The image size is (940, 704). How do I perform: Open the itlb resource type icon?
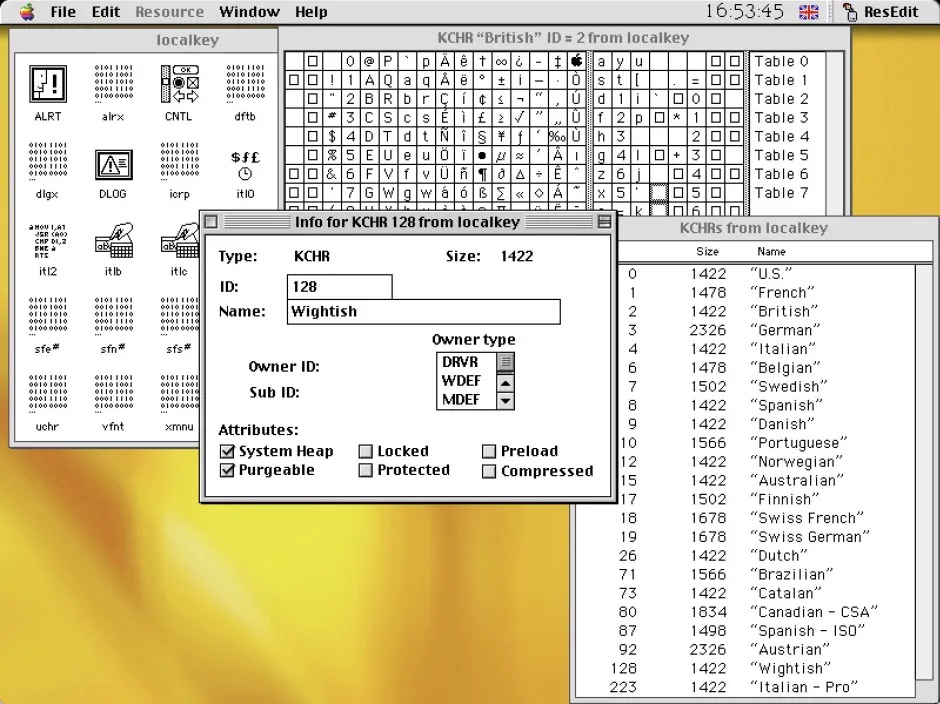coord(113,240)
